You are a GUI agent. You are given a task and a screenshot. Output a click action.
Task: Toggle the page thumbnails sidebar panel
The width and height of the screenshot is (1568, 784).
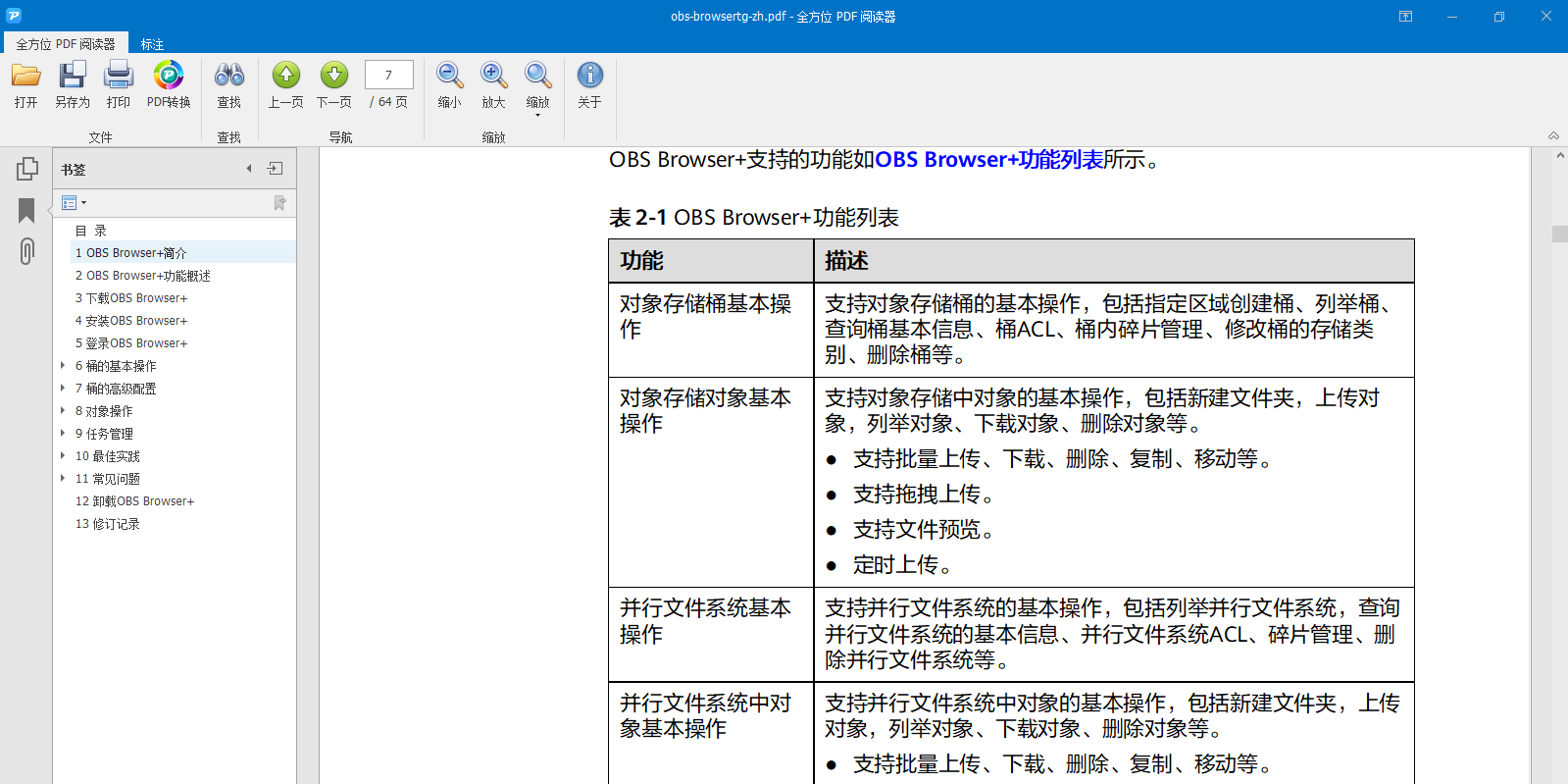click(26, 169)
